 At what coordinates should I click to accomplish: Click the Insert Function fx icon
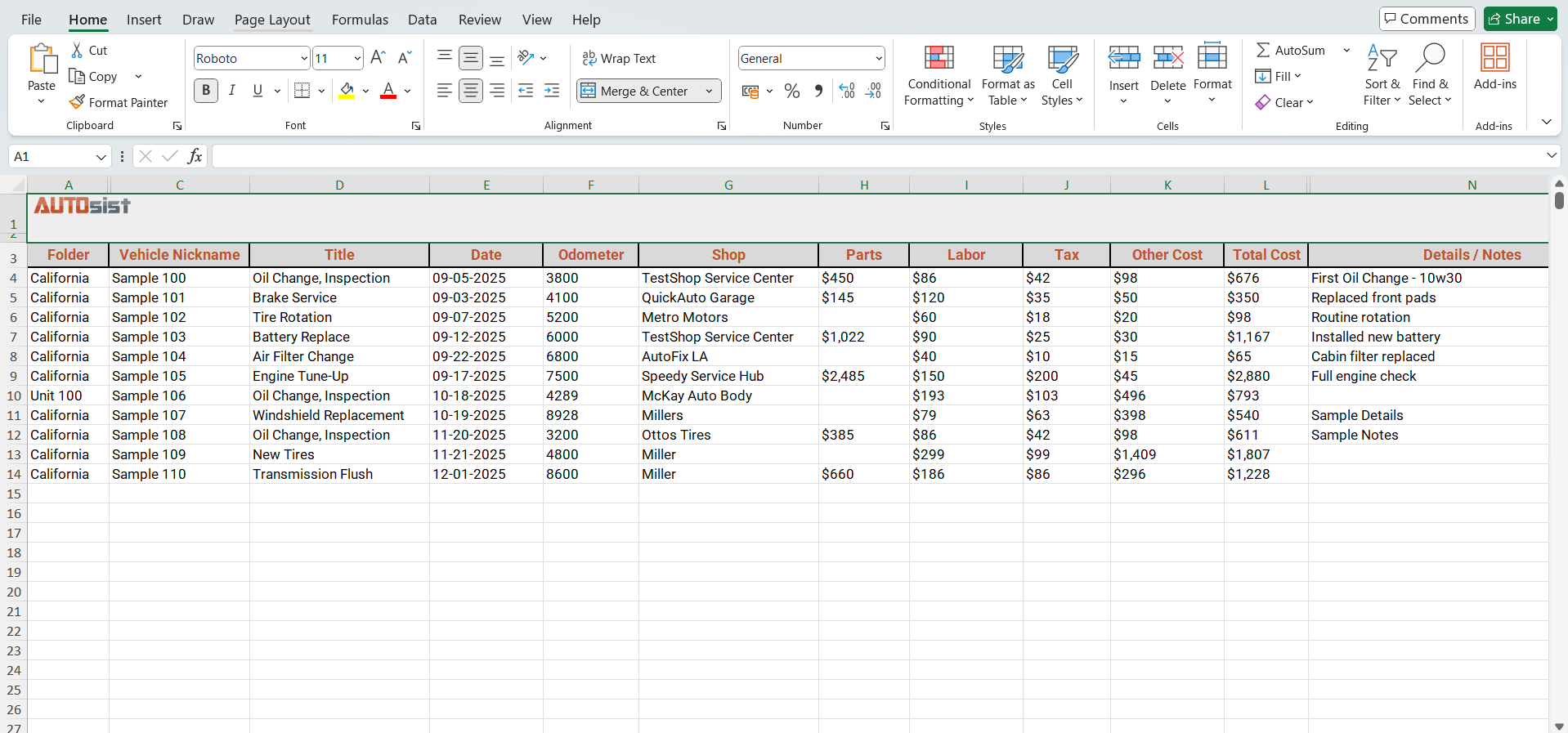coord(195,156)
